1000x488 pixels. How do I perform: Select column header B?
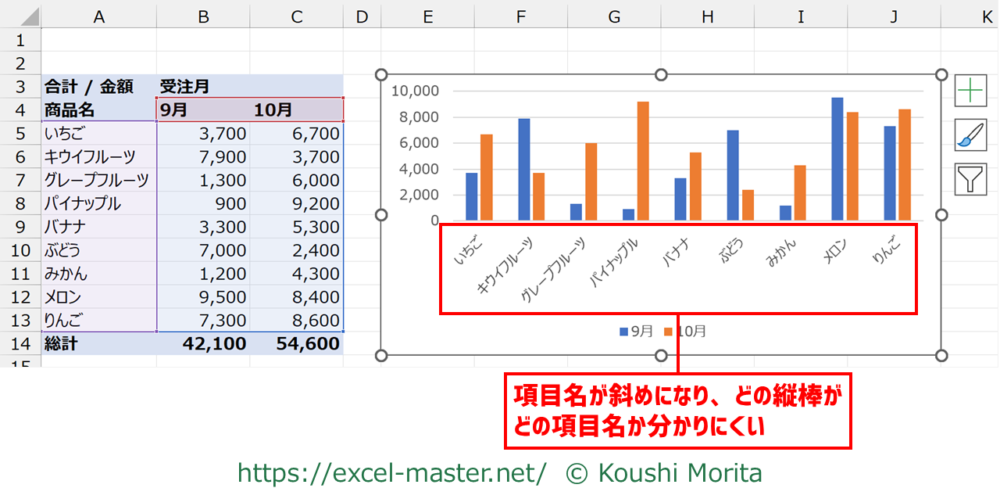pos(203,17)
